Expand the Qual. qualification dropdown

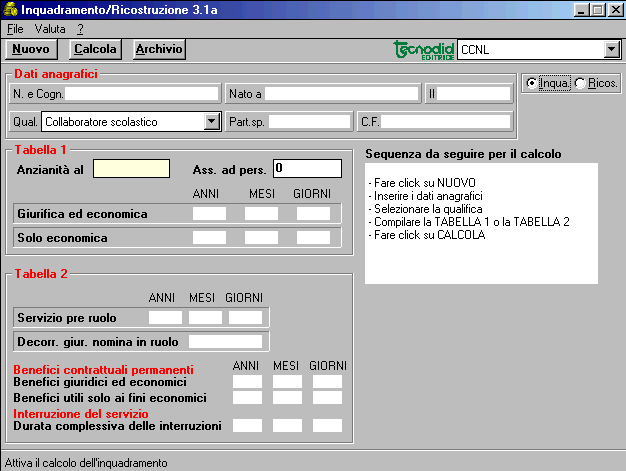211,122
